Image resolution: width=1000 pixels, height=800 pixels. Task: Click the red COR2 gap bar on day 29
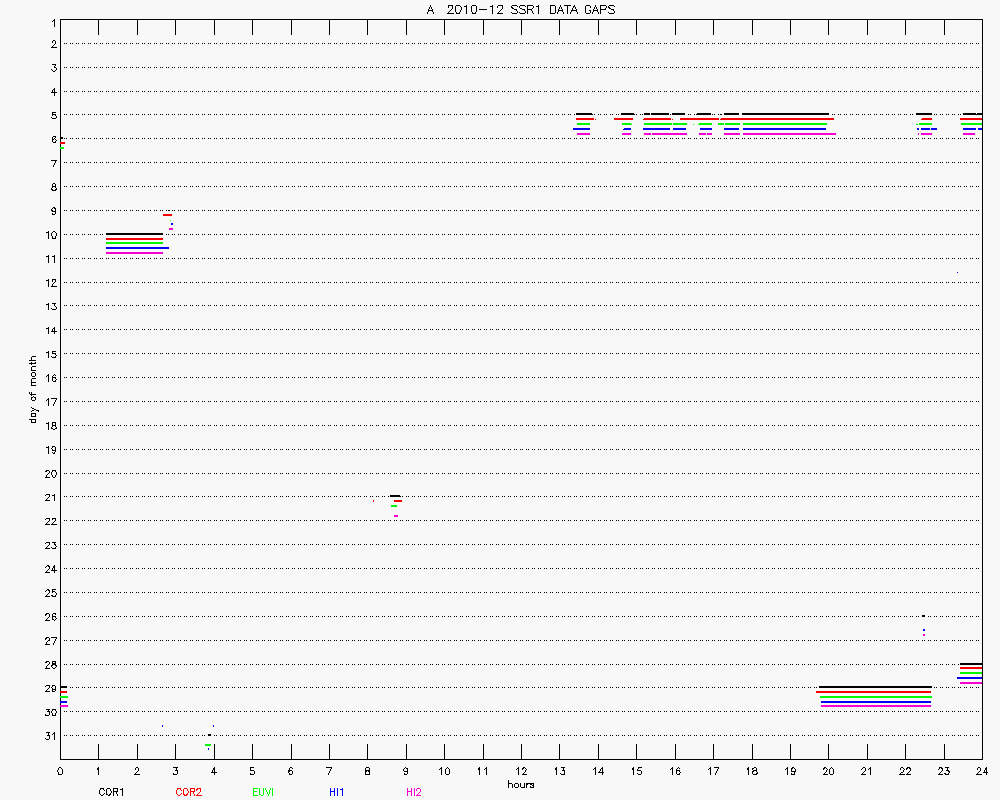coord(875,692)
